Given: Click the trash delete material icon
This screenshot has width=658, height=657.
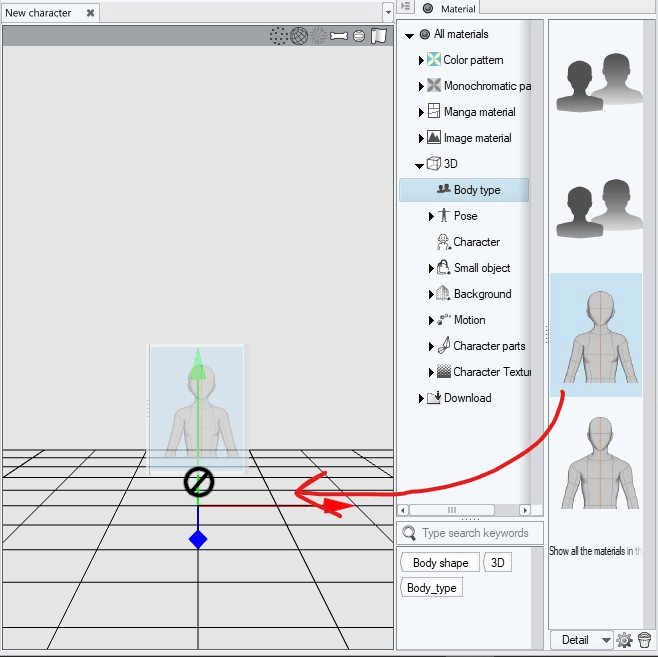Looking at the screenshot, I should click(644, 640).
